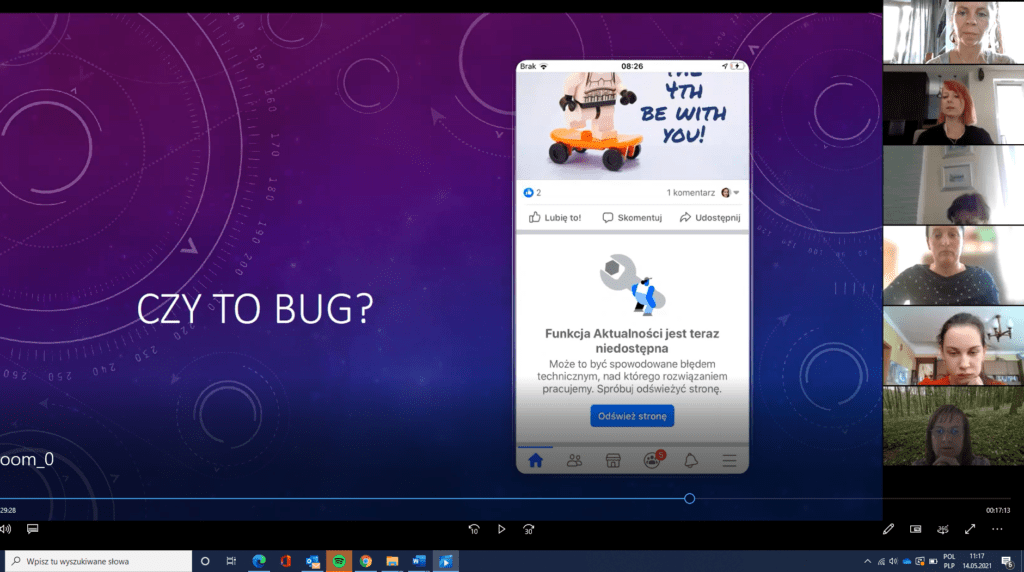Open Microsoft Office from the taskbar

285,561
